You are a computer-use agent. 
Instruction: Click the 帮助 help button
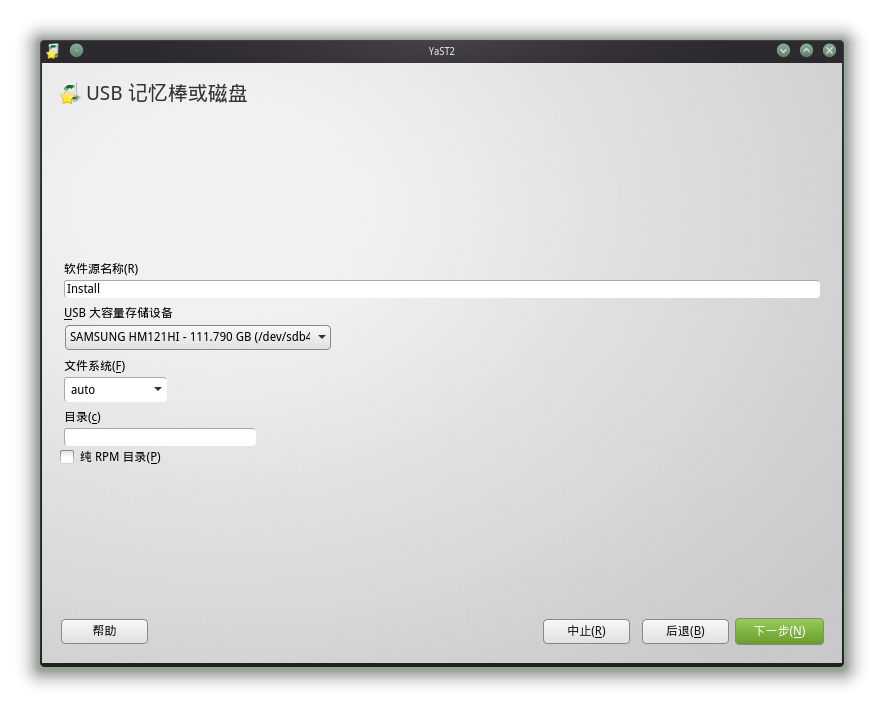coord(104,631)
